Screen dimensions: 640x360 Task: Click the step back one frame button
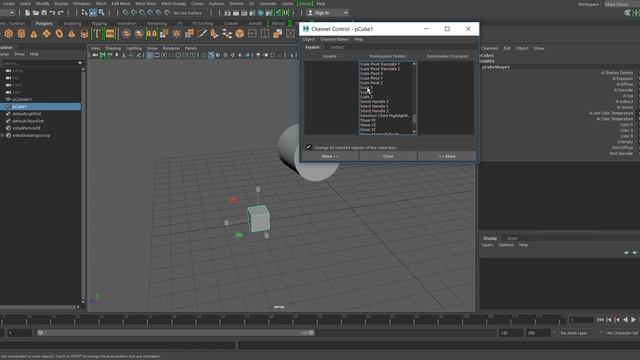[x=609, y=320]
